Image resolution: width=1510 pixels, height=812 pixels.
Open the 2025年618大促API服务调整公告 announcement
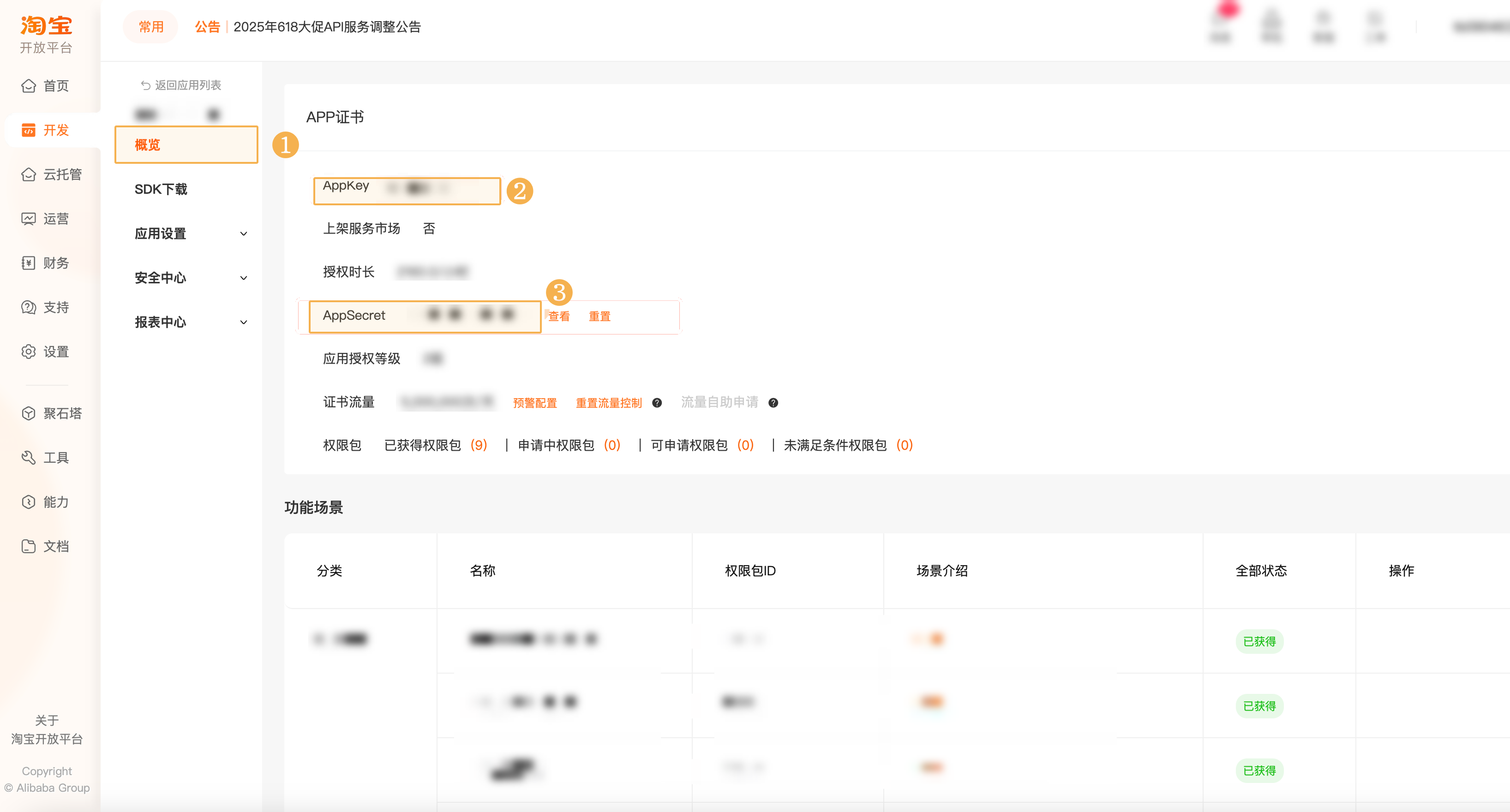327,27
